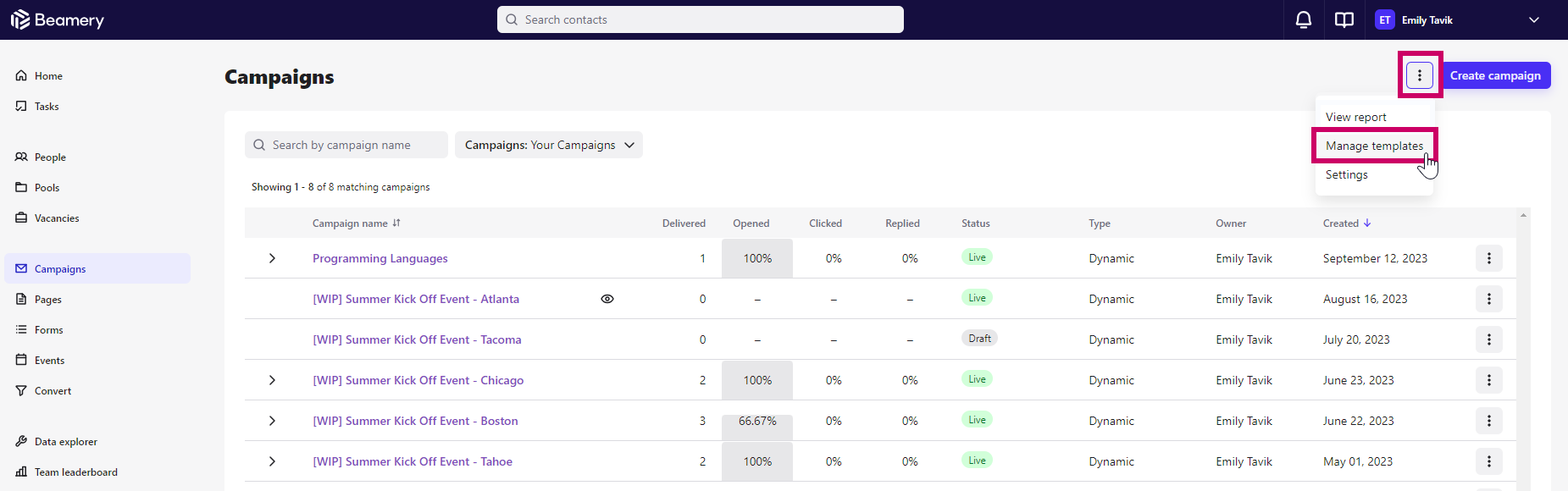Click Create campaign button
This screenshot has height=491, width=1568.
(1495, 75)
